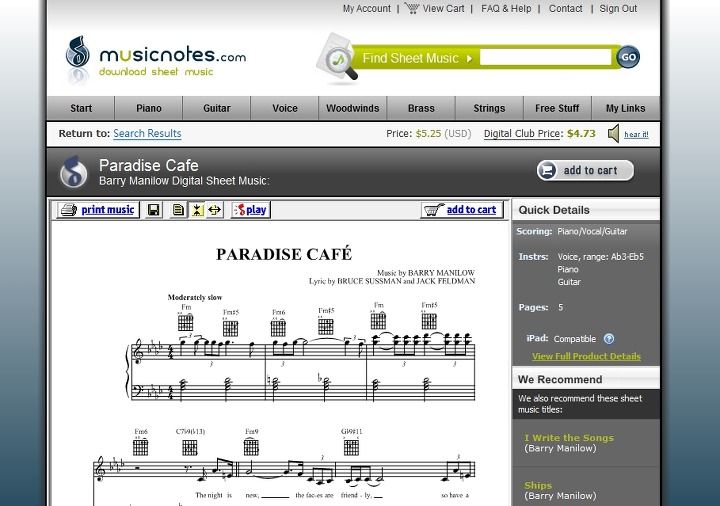
Task: Click the large add to cart button in header
Action: click(x=585, y=170)
